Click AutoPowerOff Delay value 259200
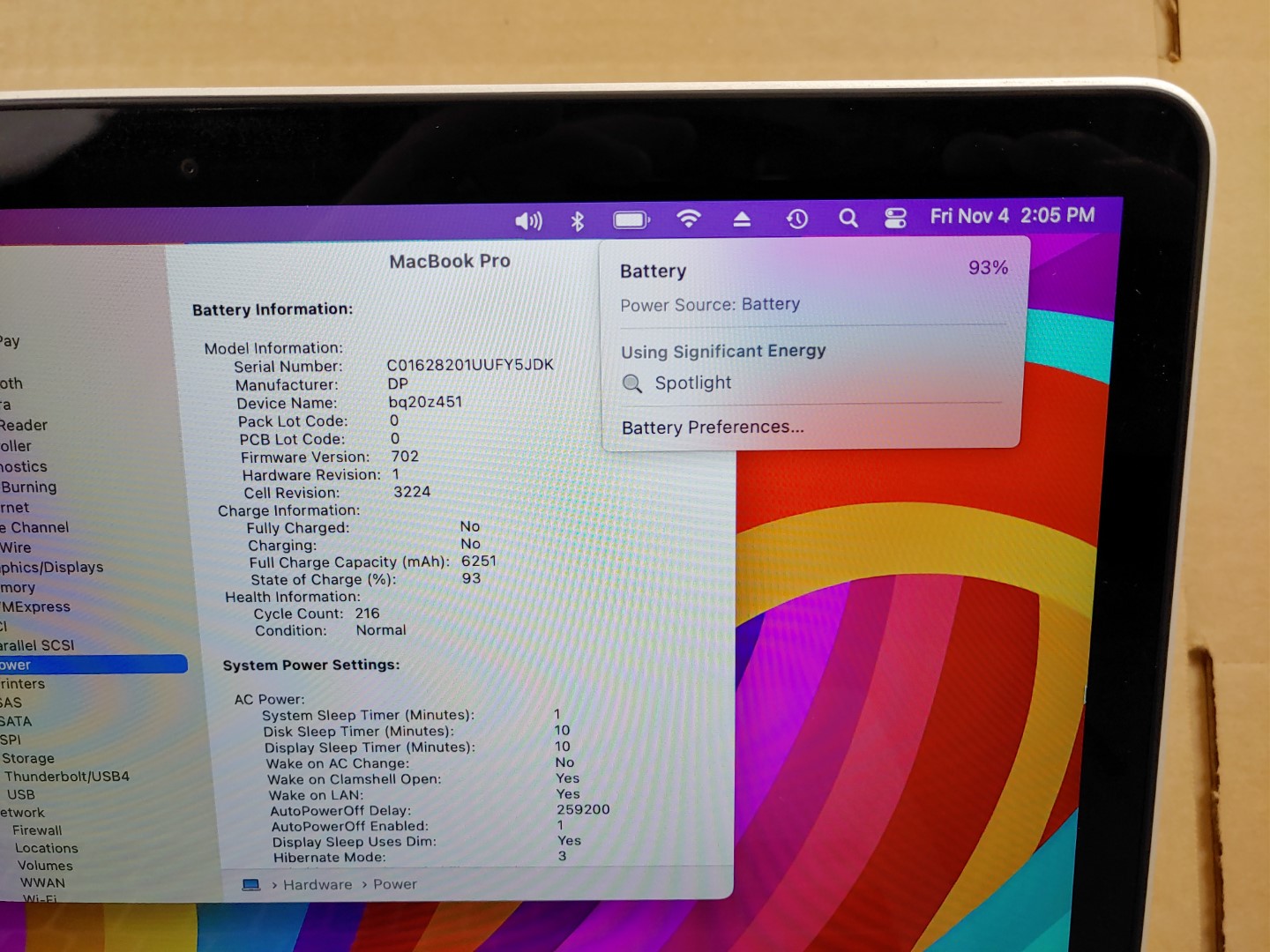Viewport: 1270px width, 952px height. (x=583, y=809)
